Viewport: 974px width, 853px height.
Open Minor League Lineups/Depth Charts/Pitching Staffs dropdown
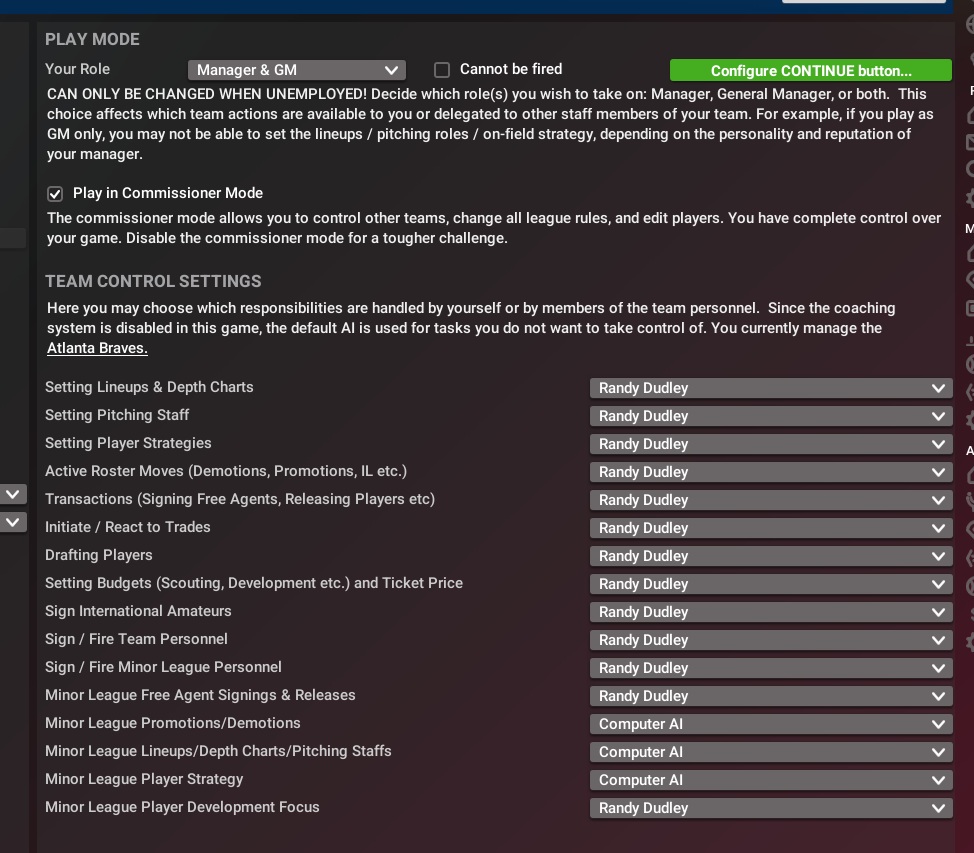pos(770,752)
